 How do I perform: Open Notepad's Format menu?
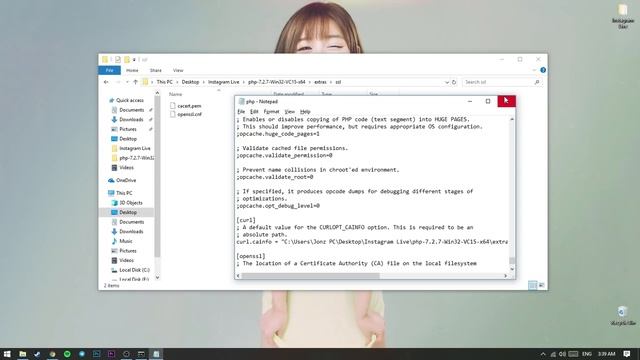271,111
